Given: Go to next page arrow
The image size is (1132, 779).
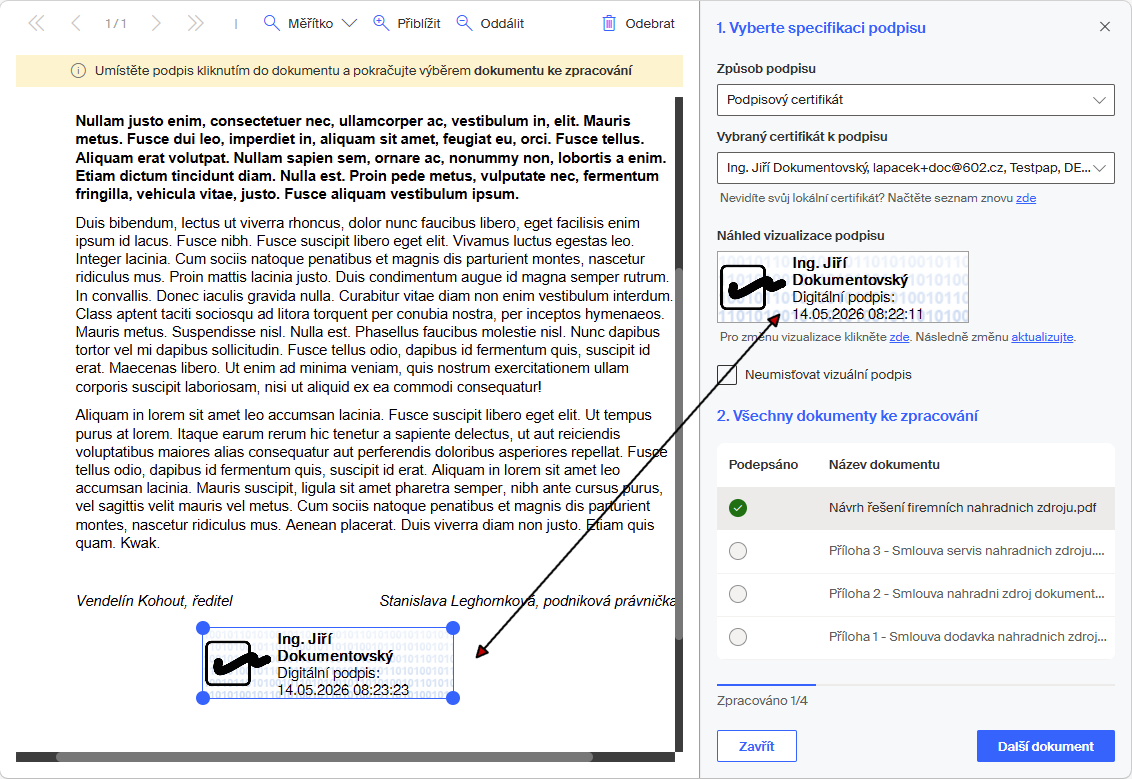Looking at the screenshot, I should tap(156, 24).
